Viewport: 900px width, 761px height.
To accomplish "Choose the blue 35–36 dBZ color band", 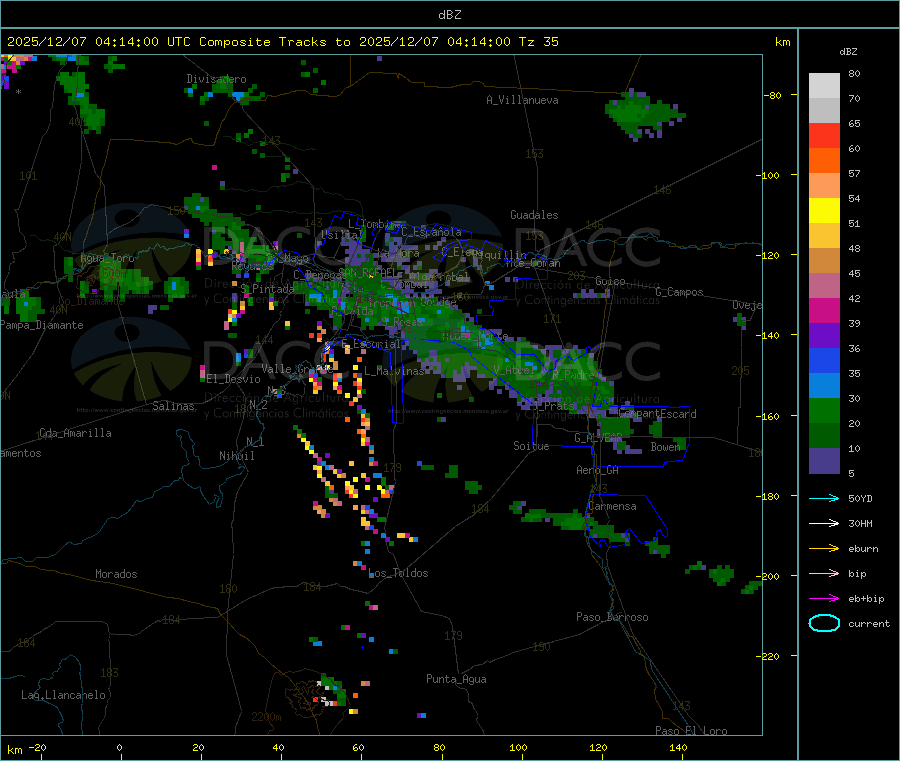I will pos(824,360).
